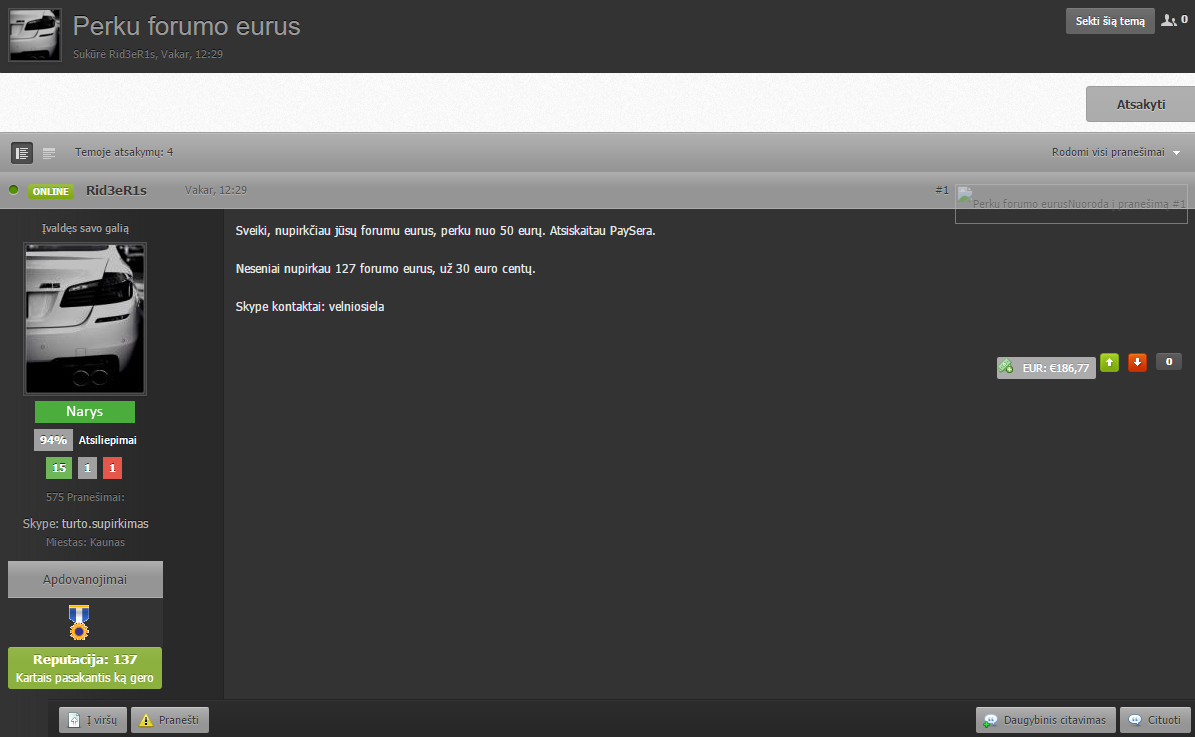
Task: Click the EUR €186,77 money button
Action: 1046,367
